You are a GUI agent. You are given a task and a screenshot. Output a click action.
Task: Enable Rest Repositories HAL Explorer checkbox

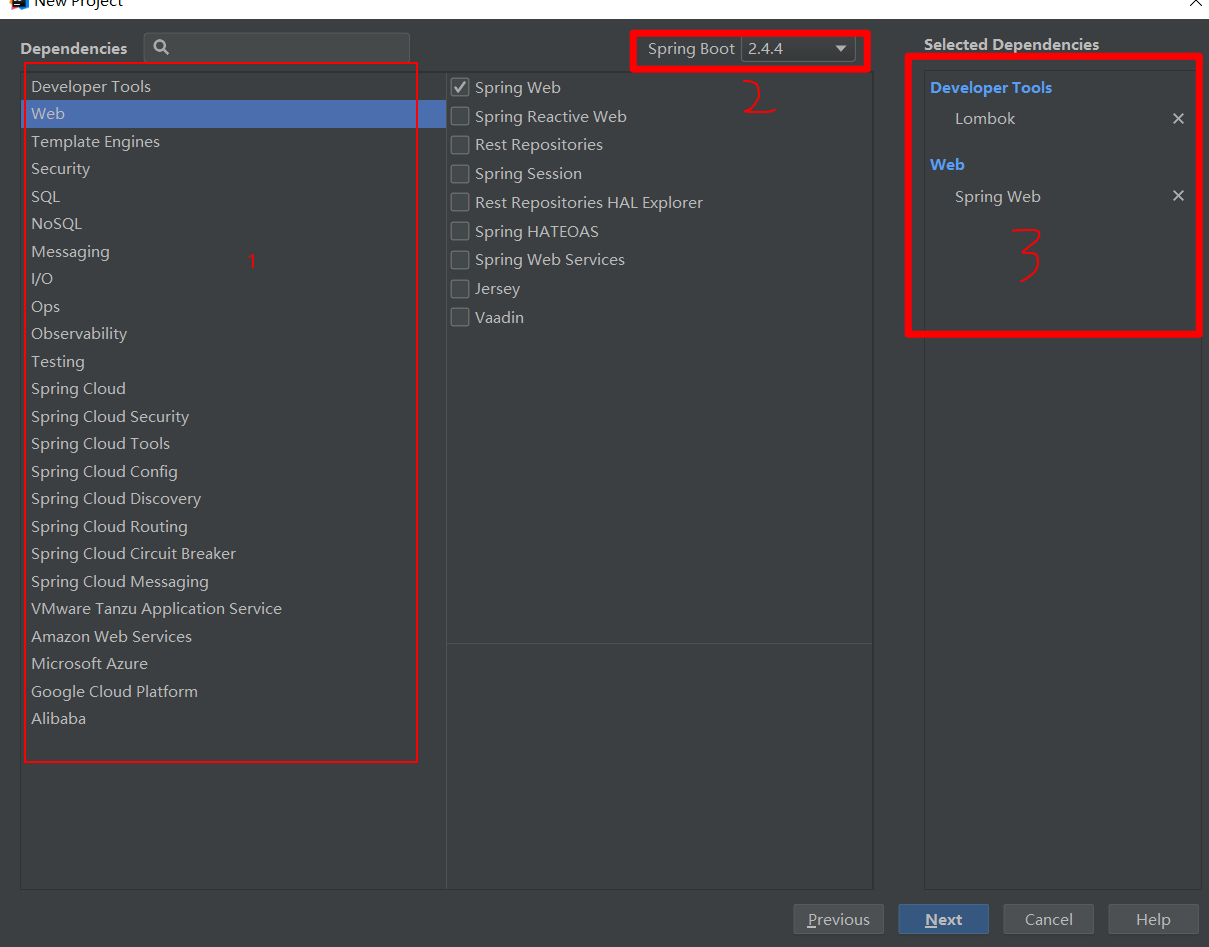[460, 202]
